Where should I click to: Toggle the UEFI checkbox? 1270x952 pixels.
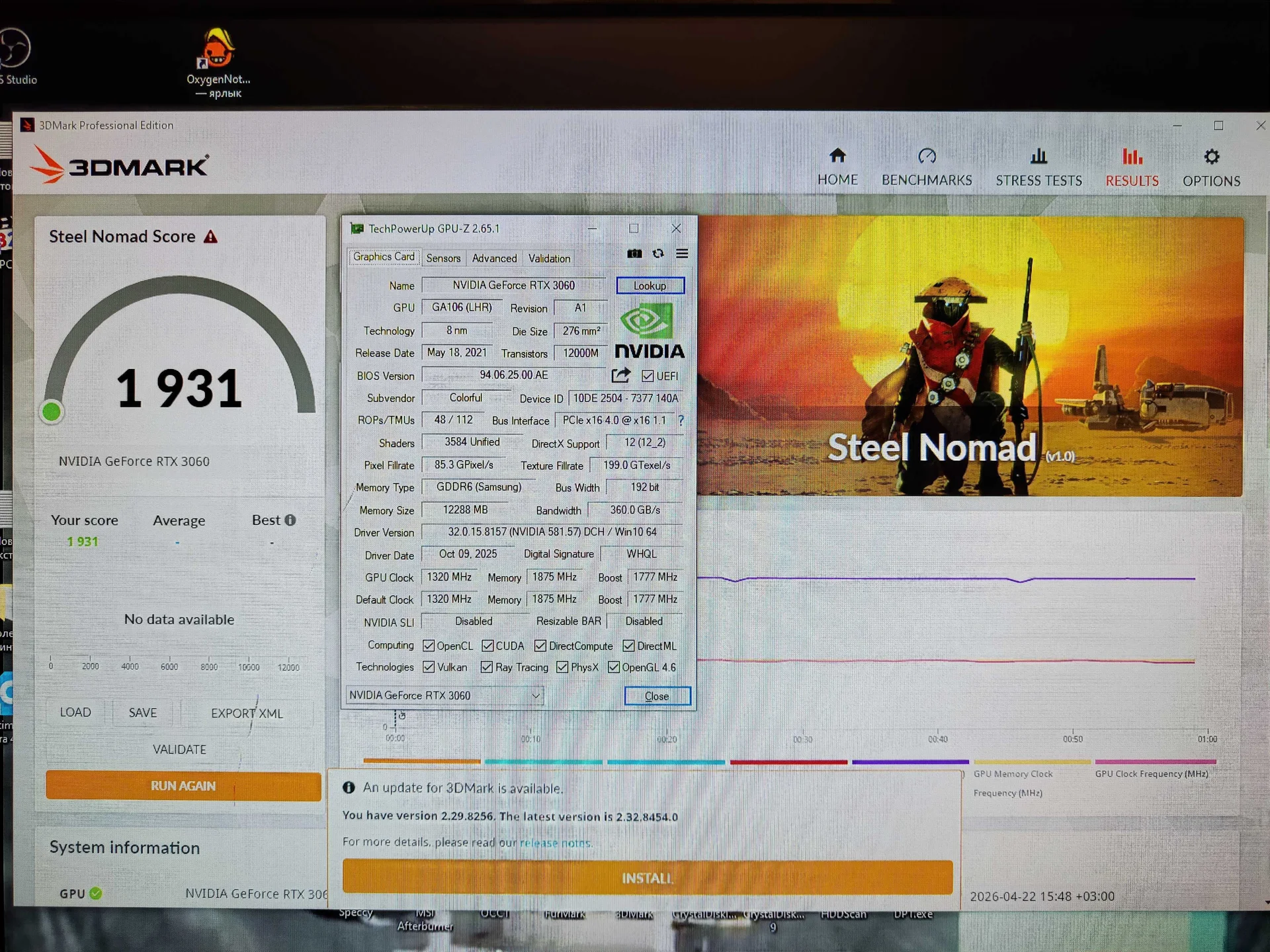648,376
